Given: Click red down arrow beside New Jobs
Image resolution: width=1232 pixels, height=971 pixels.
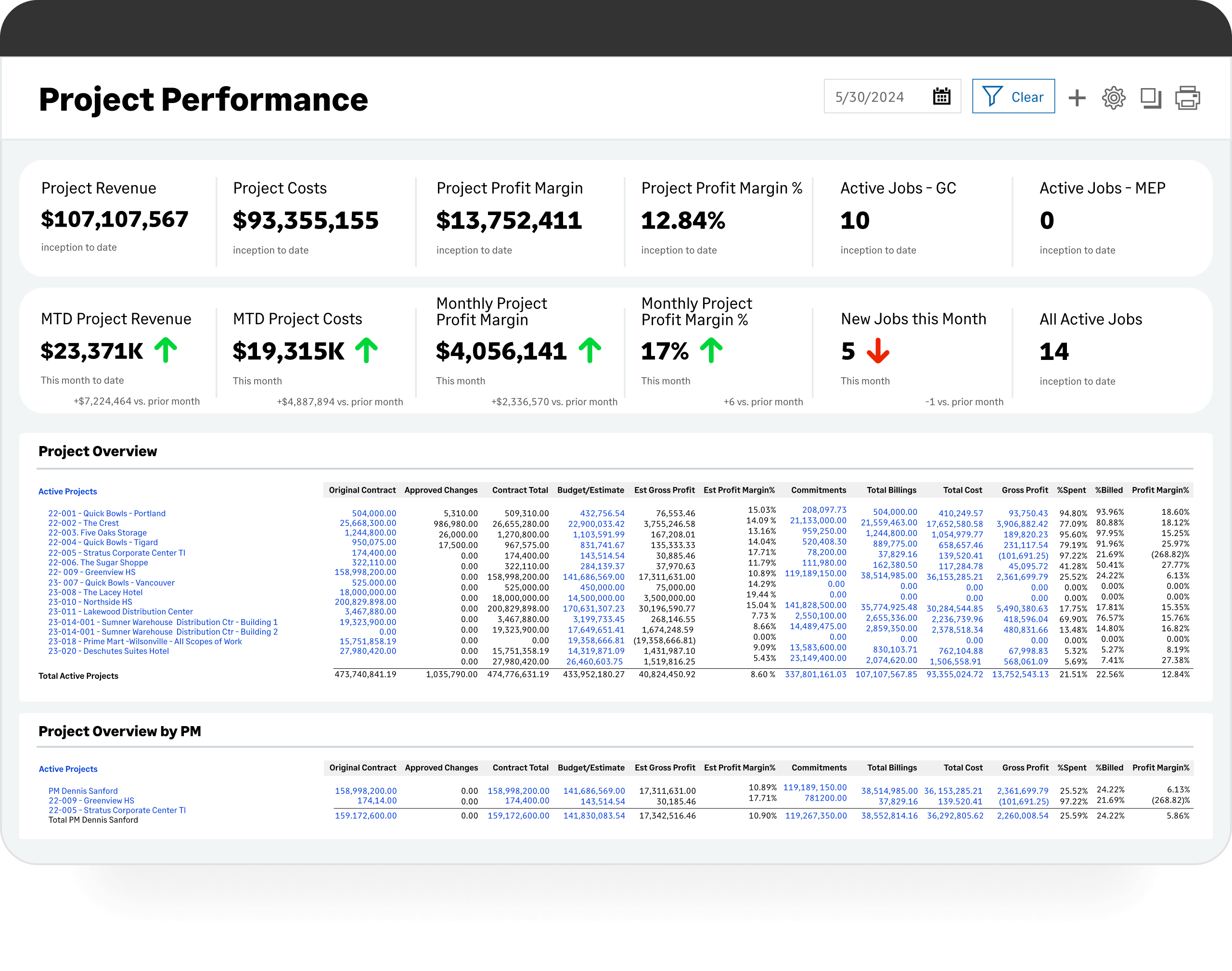Looking at the screenshot, I should [878, 350].
